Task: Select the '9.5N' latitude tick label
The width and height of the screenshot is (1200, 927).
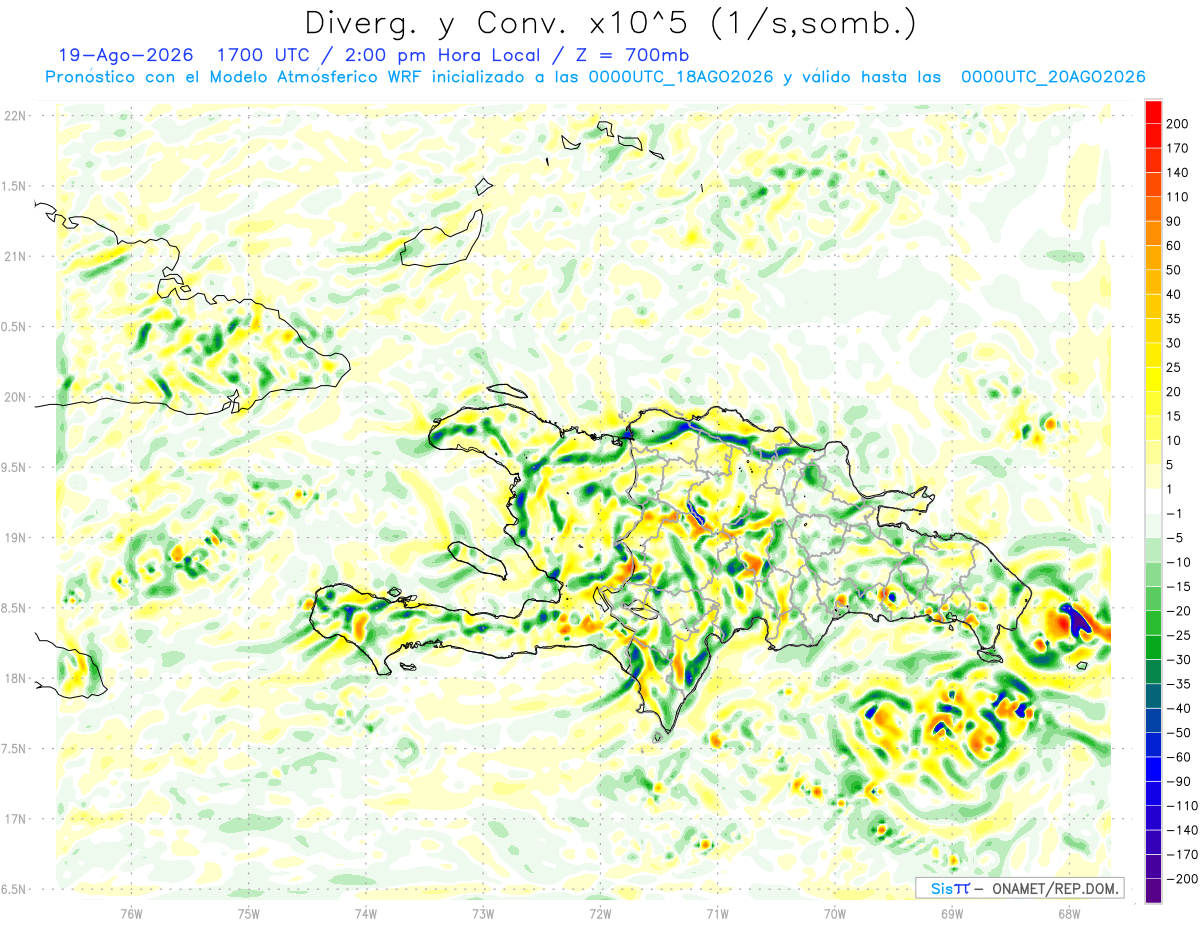Action: 15,468
